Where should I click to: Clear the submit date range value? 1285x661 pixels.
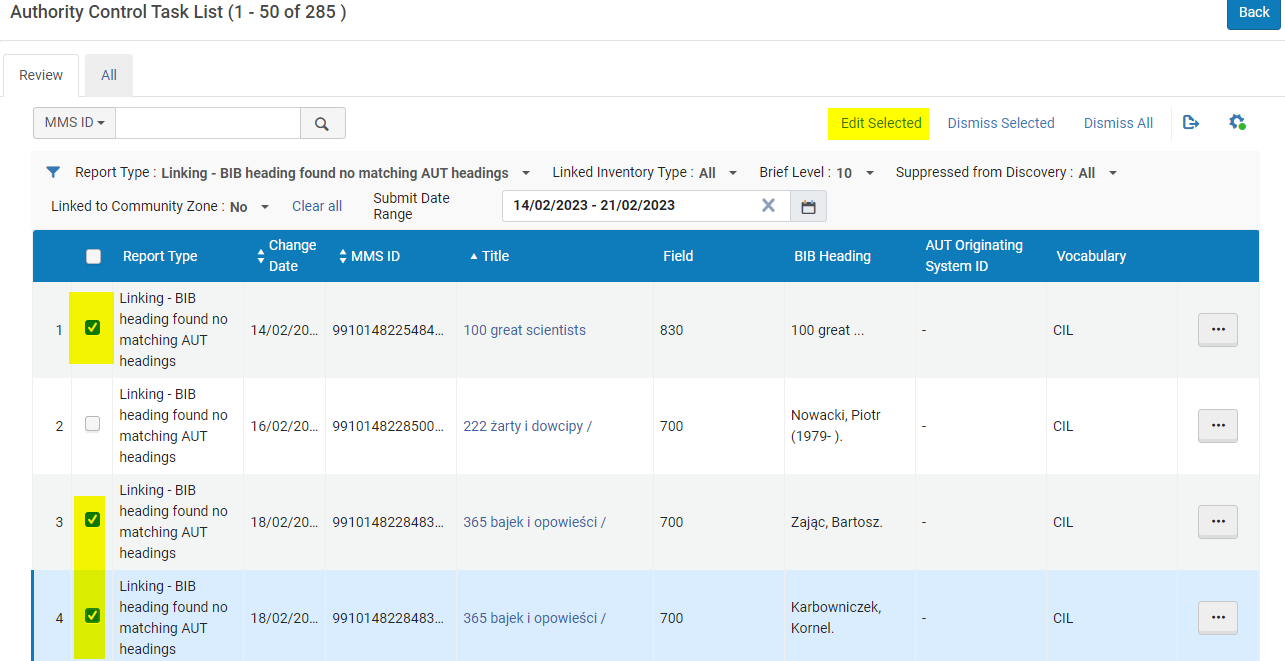768,205
